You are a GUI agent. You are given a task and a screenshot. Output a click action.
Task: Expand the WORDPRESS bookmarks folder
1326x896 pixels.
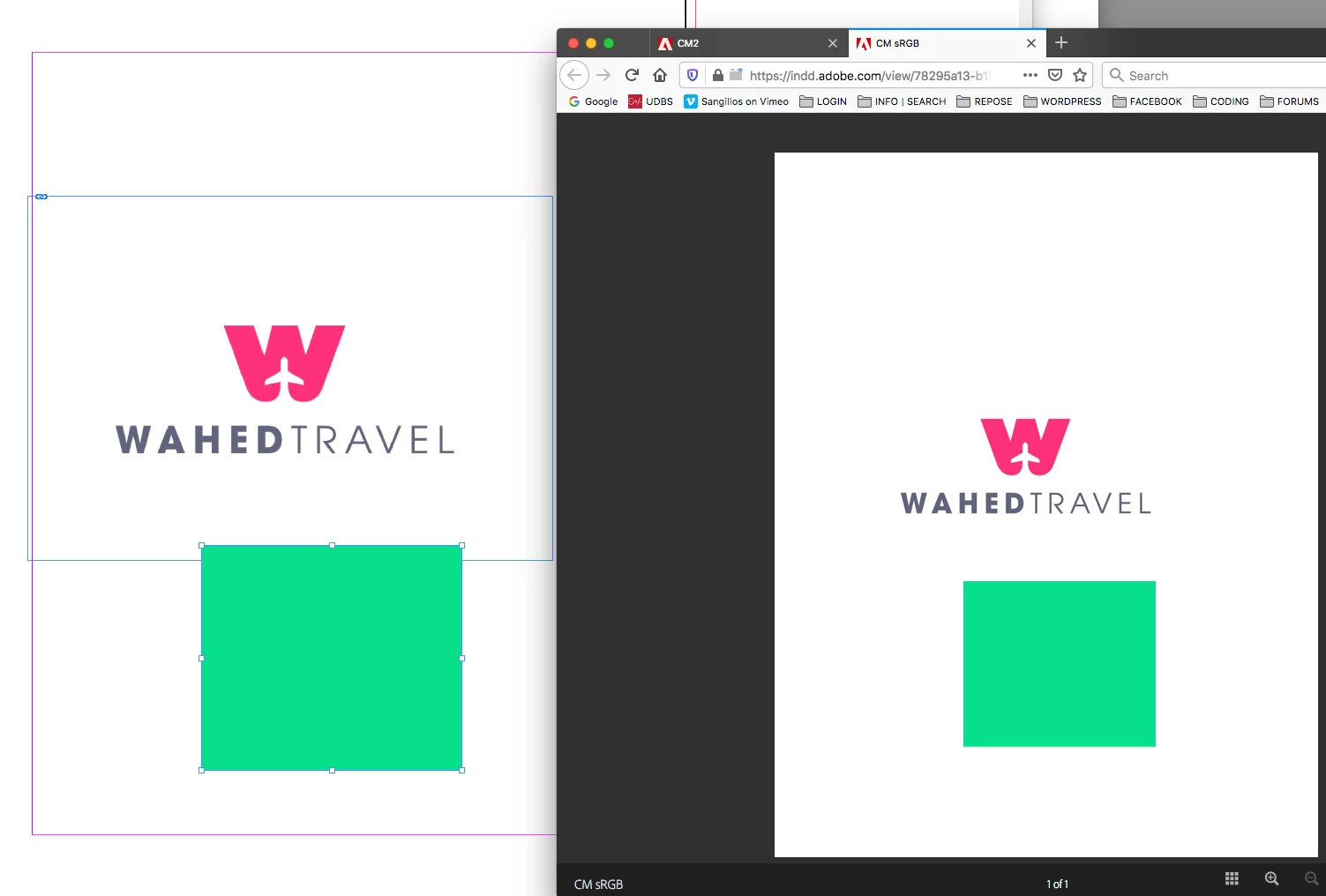(1062, 101)
